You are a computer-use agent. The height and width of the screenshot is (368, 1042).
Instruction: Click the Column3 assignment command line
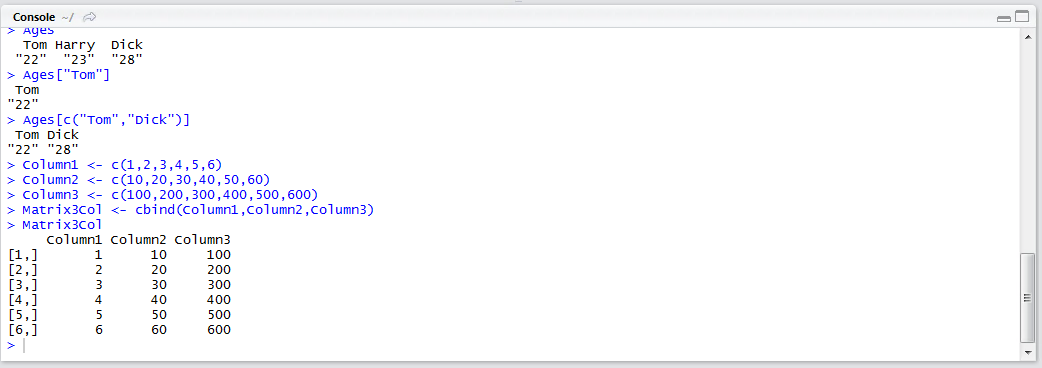[163, 195]
